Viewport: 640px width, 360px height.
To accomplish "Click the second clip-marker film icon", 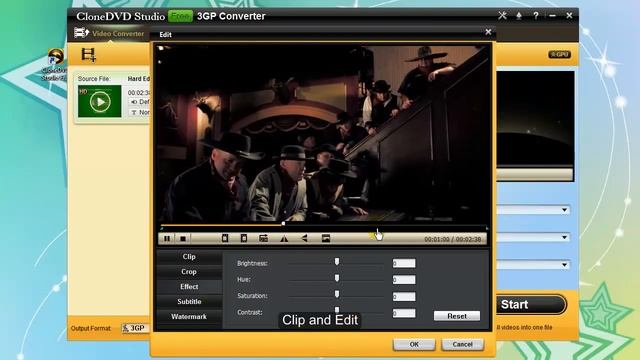I will coord(244,238).
